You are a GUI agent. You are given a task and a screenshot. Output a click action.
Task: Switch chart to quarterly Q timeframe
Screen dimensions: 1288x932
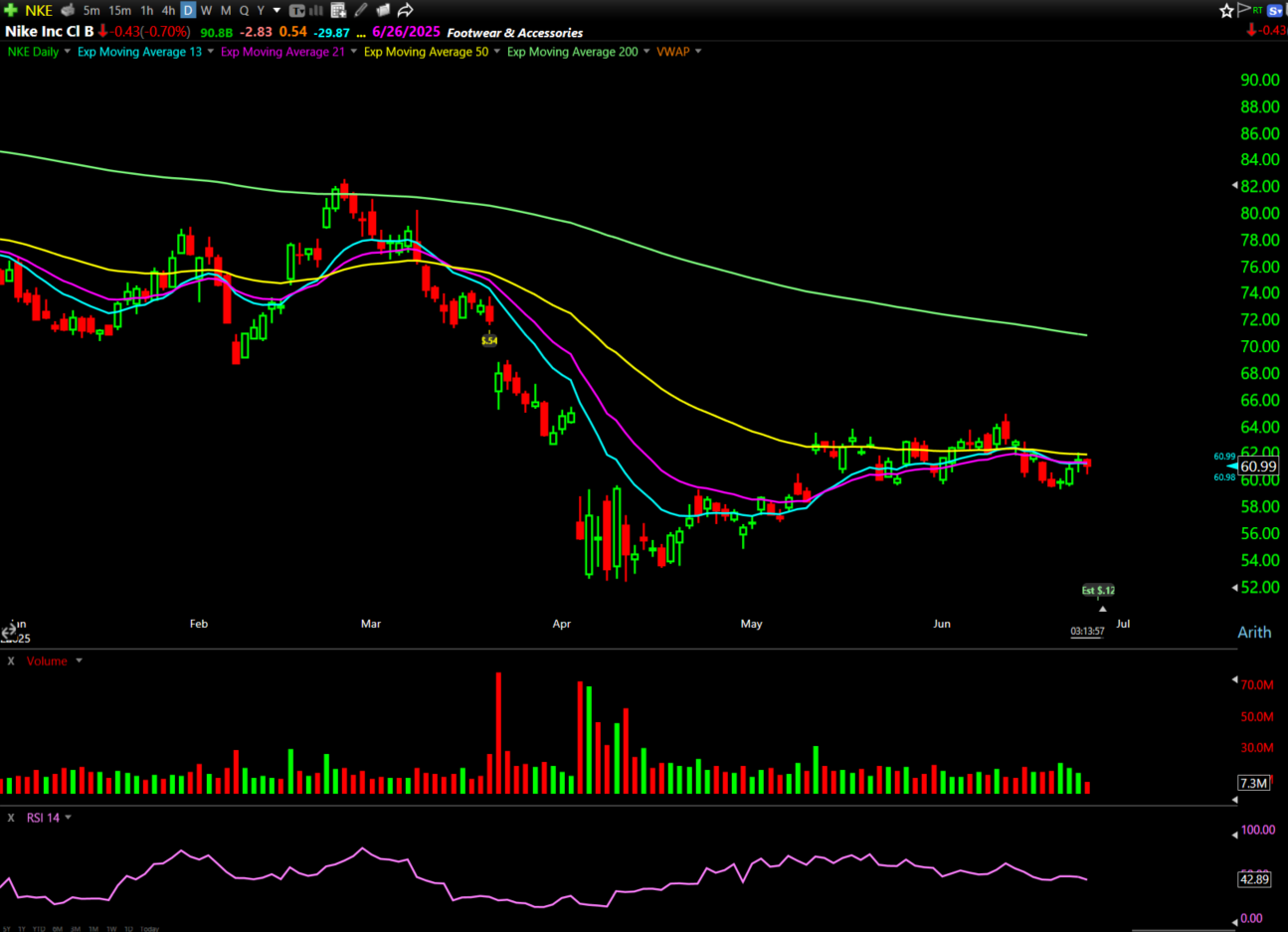click(x=244, y=11)
